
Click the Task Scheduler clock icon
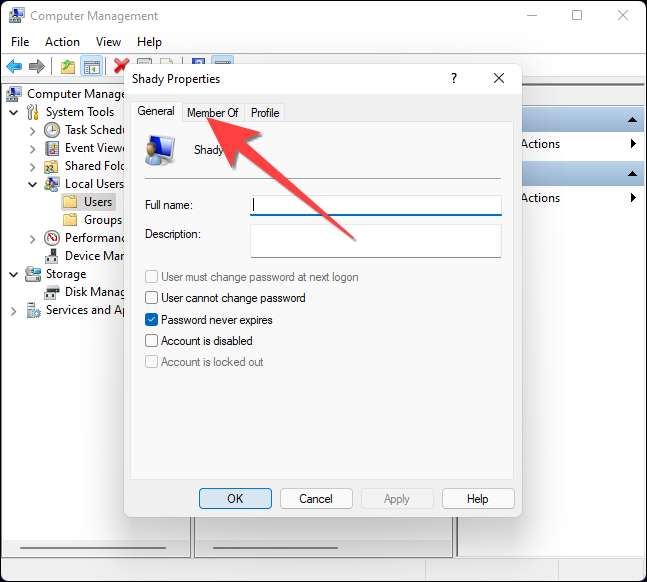52,130
